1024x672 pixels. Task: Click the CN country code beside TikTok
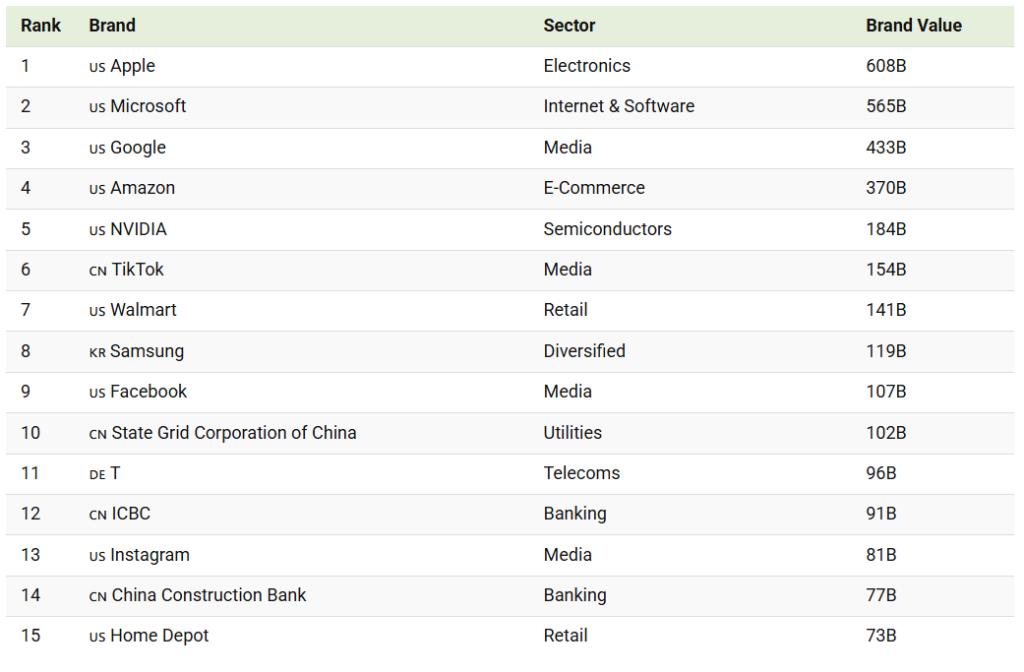(x=97, y=271)
